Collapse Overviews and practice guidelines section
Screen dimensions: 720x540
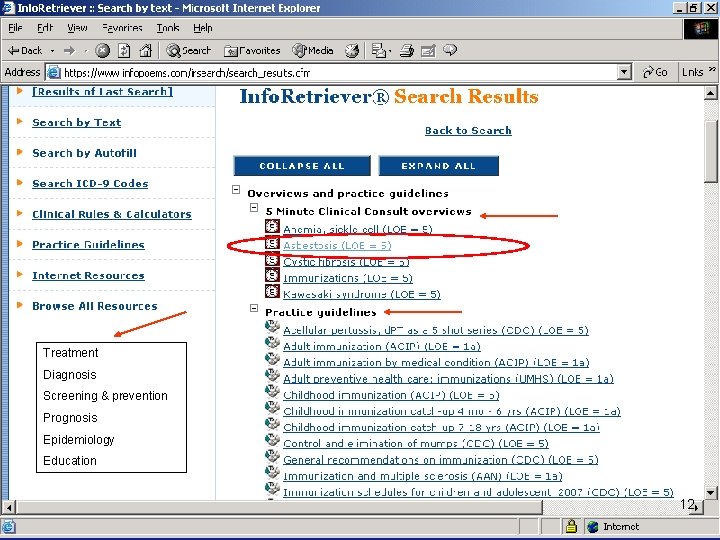pos(236,189)
